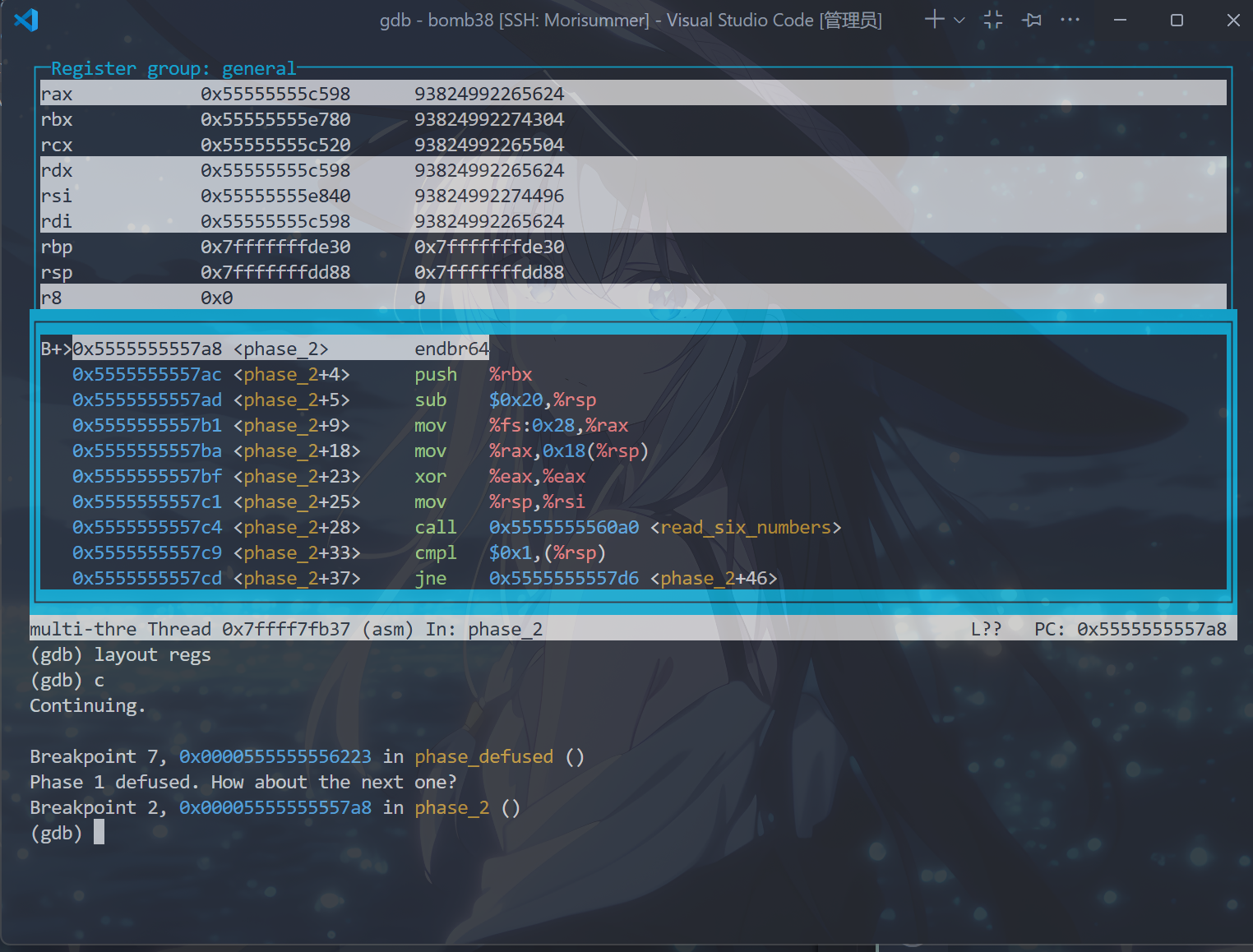This screenshot has height=952, width=1253.
Task: Click the PC value in the status line
Action: (x=1151, y=629)
